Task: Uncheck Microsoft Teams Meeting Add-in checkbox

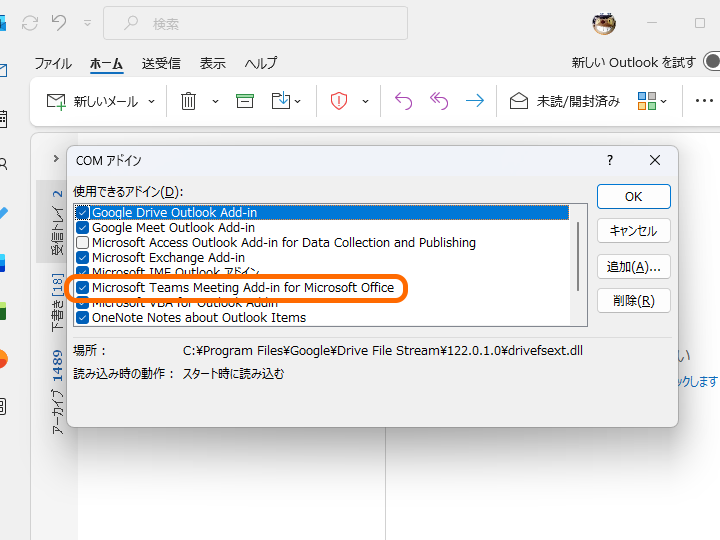Action: (82, 287)
